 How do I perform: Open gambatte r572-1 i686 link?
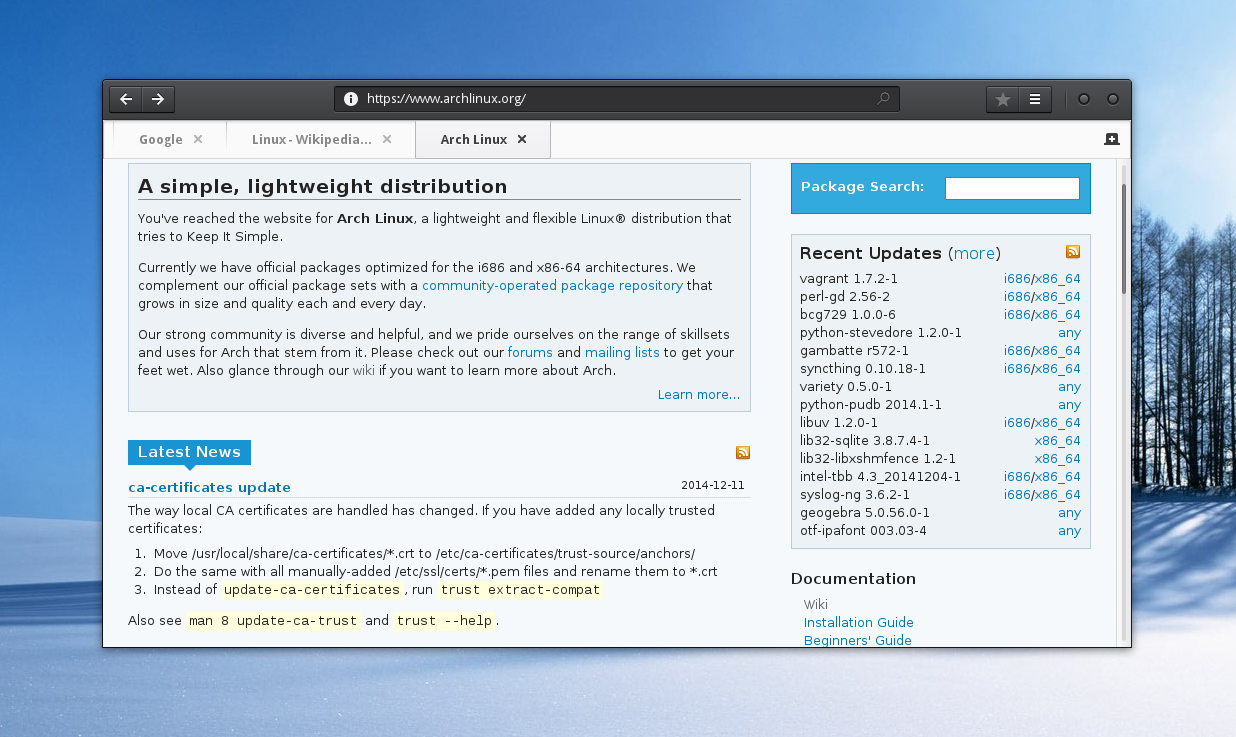coord(1017,351)
